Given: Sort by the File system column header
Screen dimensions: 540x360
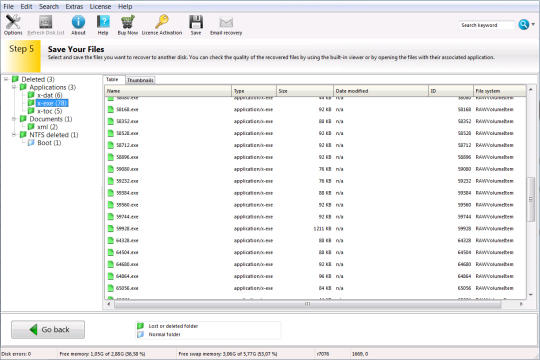Looking at the screenshot, I should [500, 91].
